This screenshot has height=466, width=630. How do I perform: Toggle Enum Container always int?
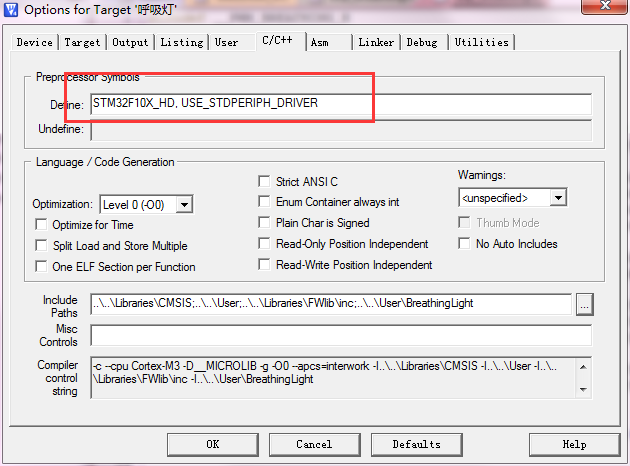265,202
